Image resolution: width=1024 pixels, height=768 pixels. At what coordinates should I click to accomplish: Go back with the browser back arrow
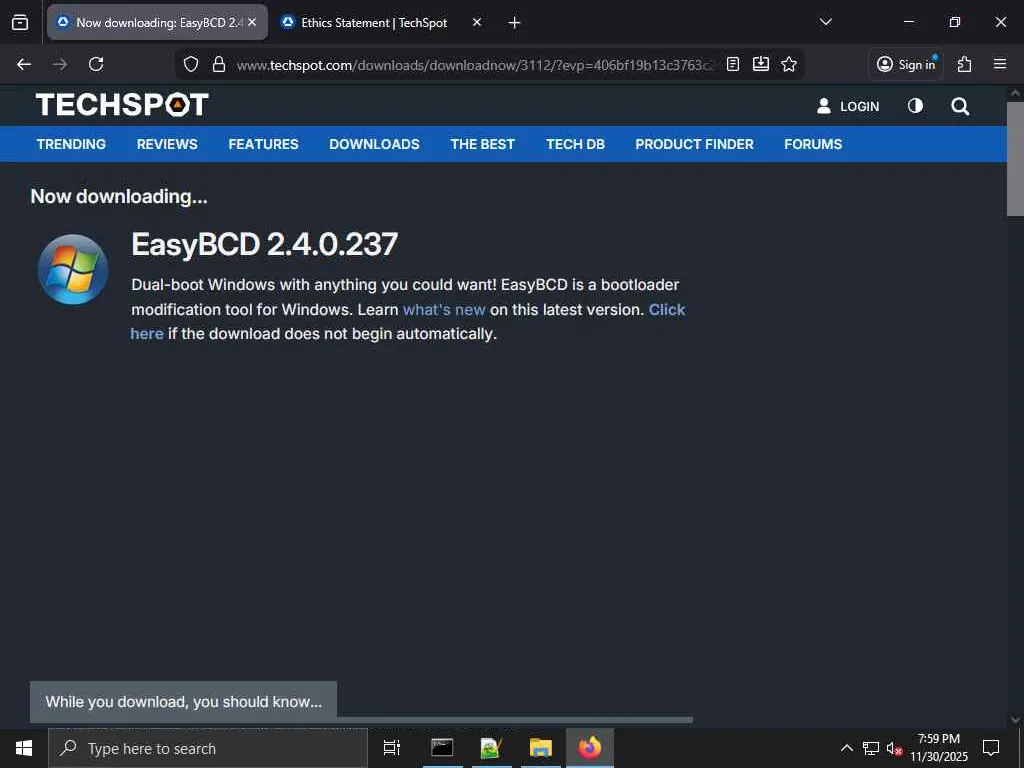(x=24, y=64)
